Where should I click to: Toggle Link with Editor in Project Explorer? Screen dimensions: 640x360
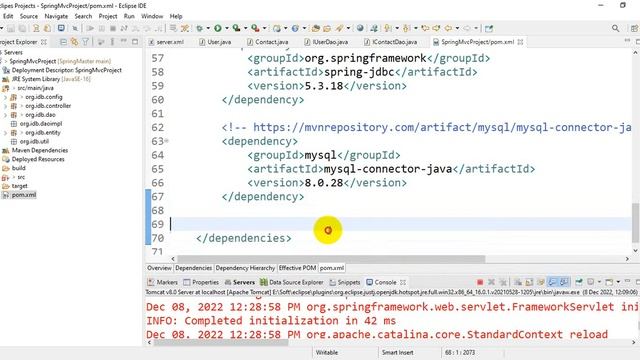74,42
